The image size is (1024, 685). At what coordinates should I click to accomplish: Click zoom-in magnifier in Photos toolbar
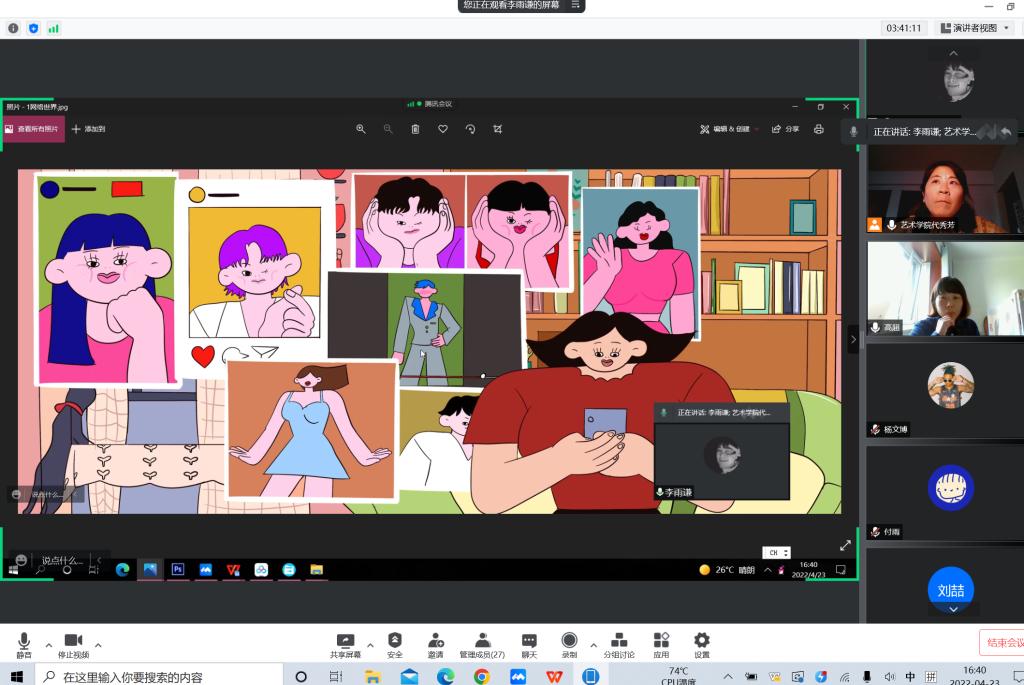click(x=360, y=129)
